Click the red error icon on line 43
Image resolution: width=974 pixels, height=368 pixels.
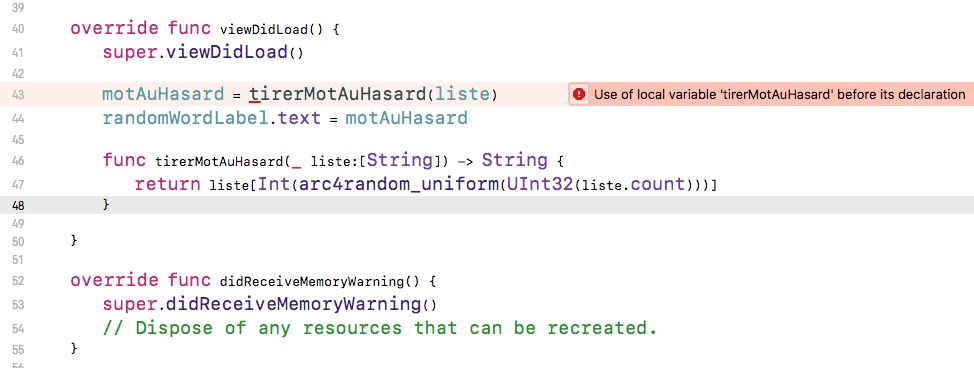click(579, 94)
